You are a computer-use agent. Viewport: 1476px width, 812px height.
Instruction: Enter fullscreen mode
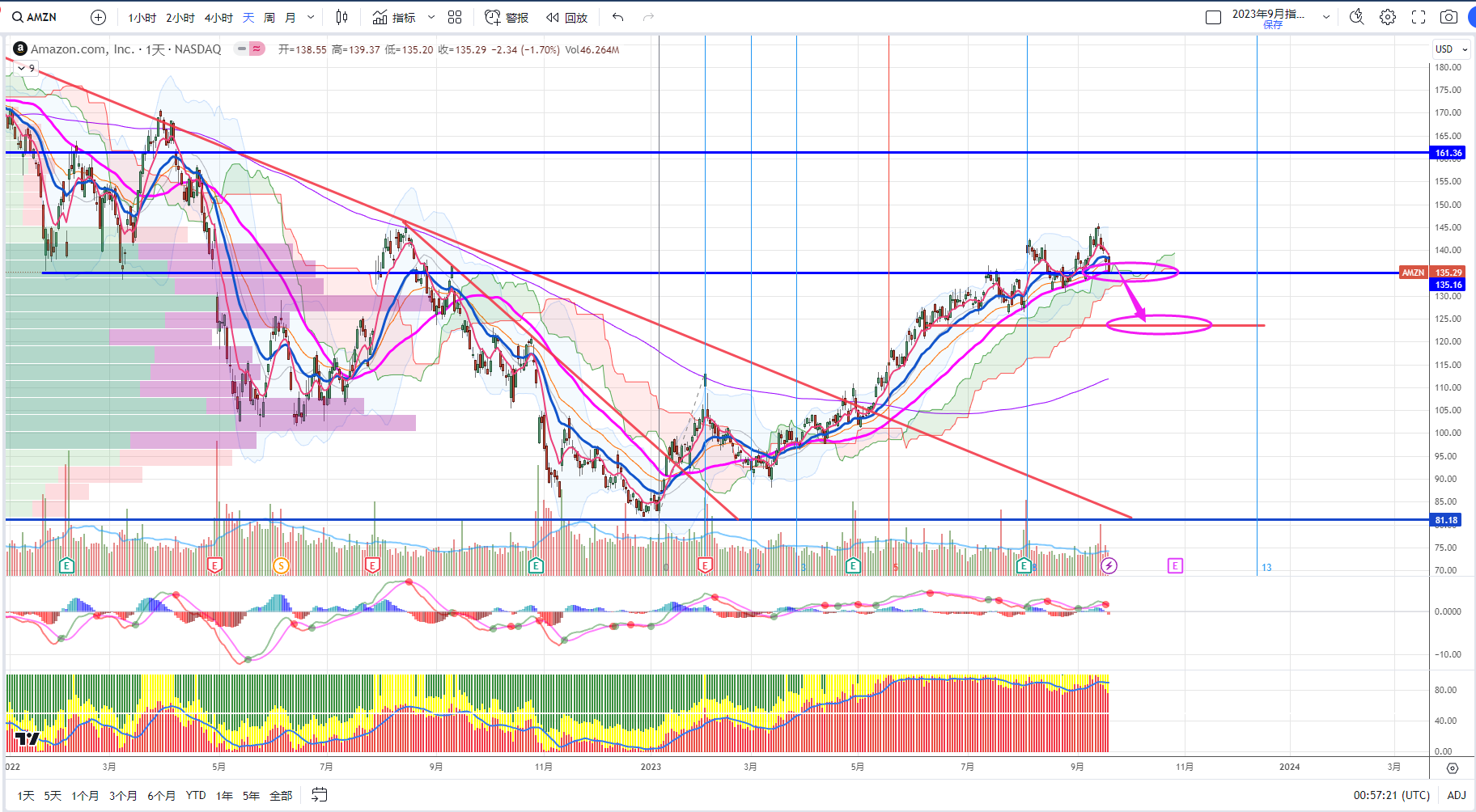point(1419,17)
